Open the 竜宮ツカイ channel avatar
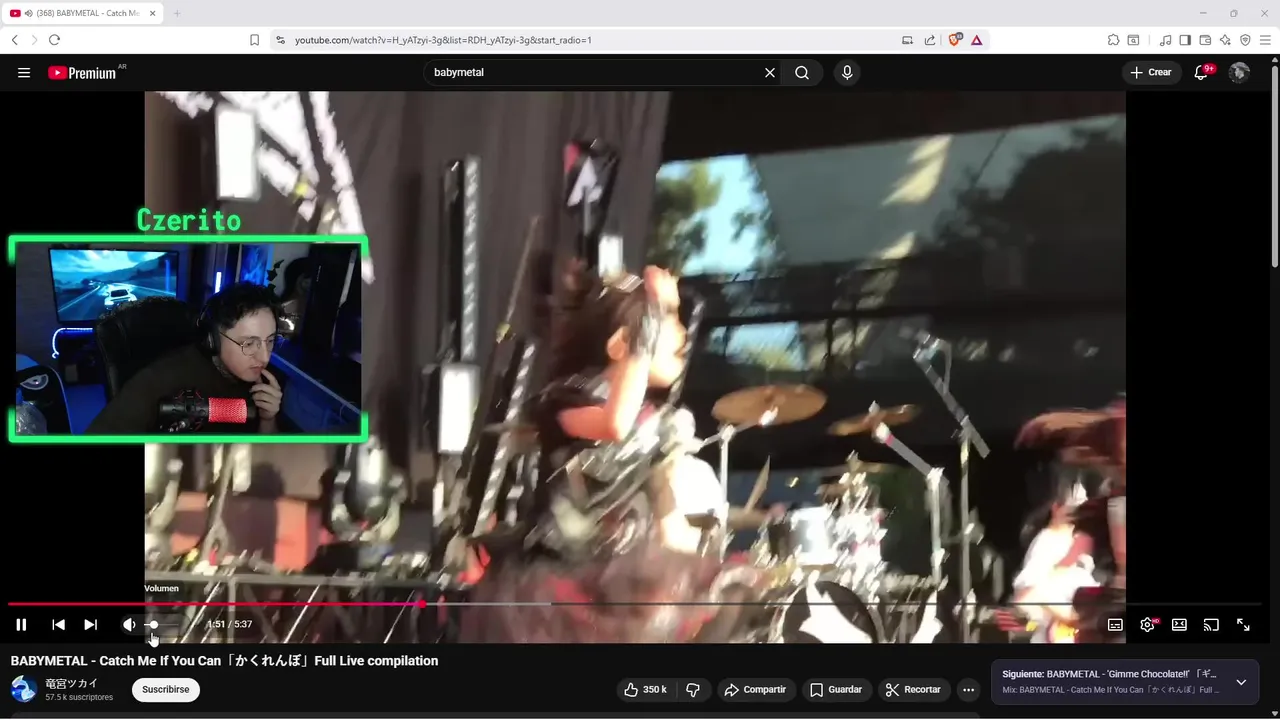1280x720 pixels. [x=24, y=689]
